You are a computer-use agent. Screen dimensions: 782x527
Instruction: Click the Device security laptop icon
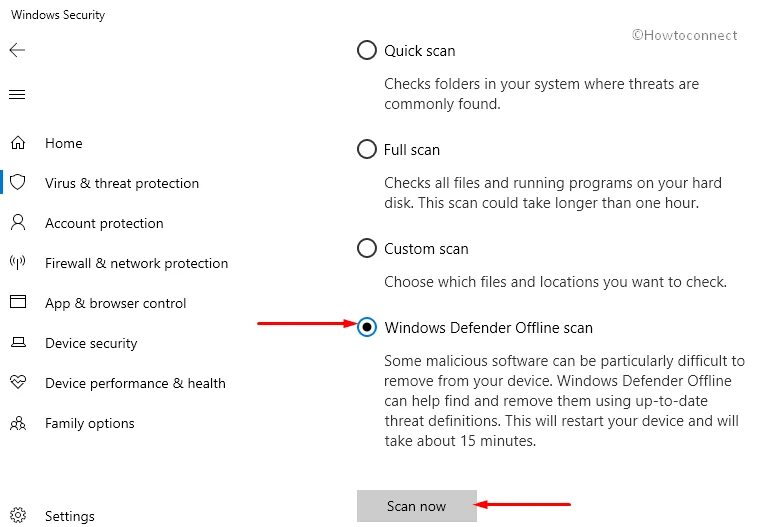pos(18,343)
